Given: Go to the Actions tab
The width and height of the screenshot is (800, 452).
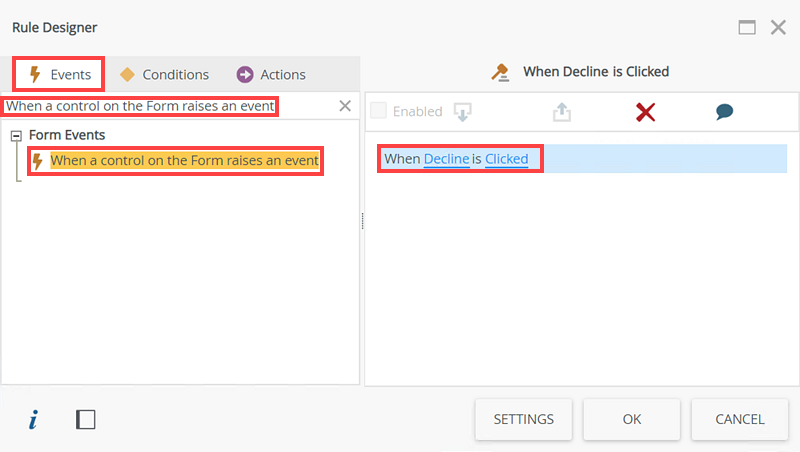Looking at the screenshot, I should [x=271, y=74].
